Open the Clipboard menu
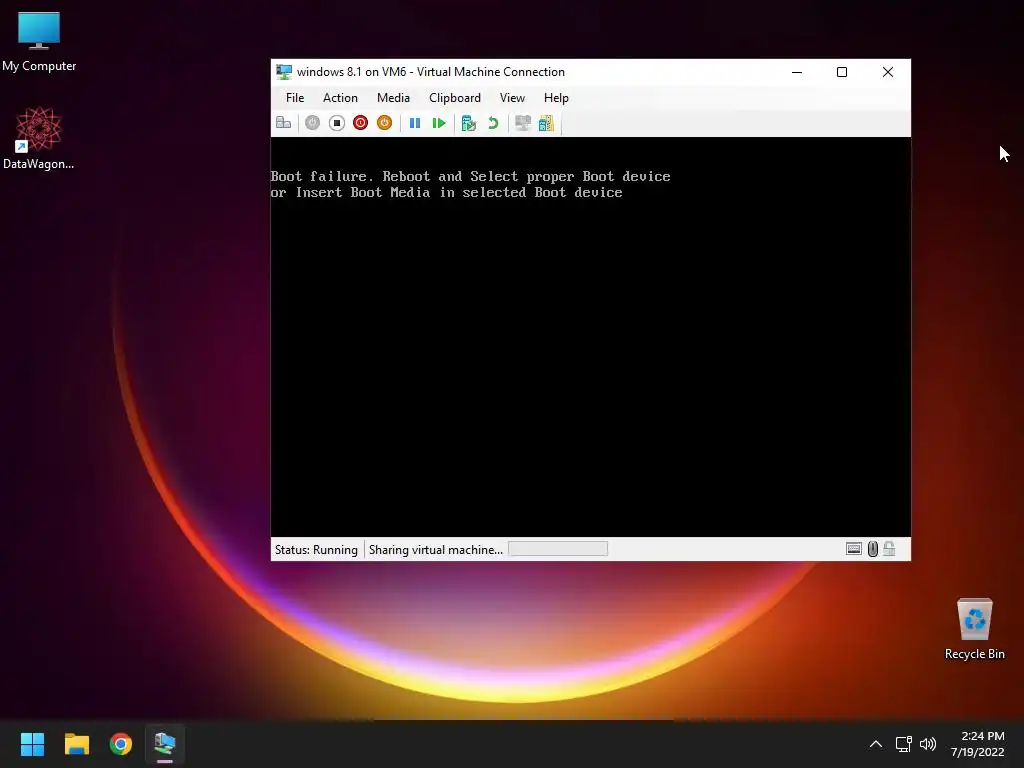Image resolution: width=1024 pixels, height=768 pixels. [455, 98]
